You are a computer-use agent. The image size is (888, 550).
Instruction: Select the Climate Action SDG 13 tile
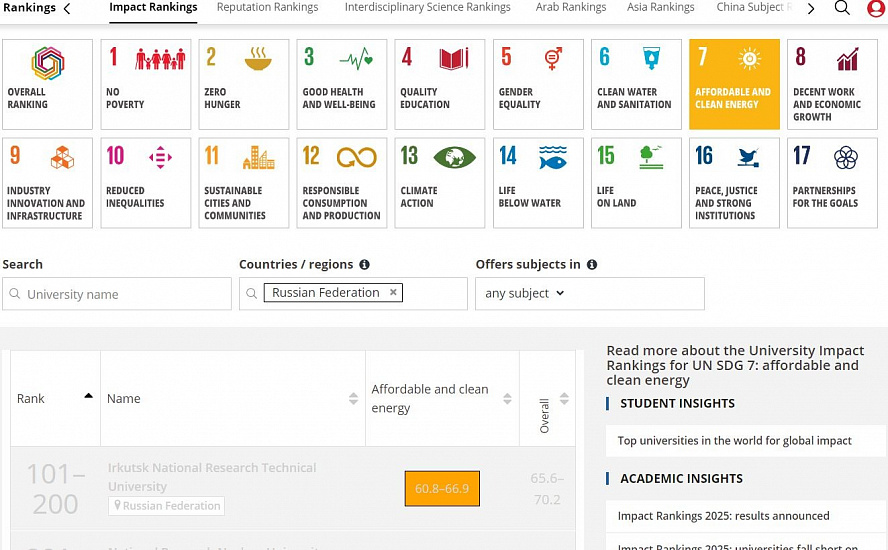pyautogui.click(x=439, y=183)
